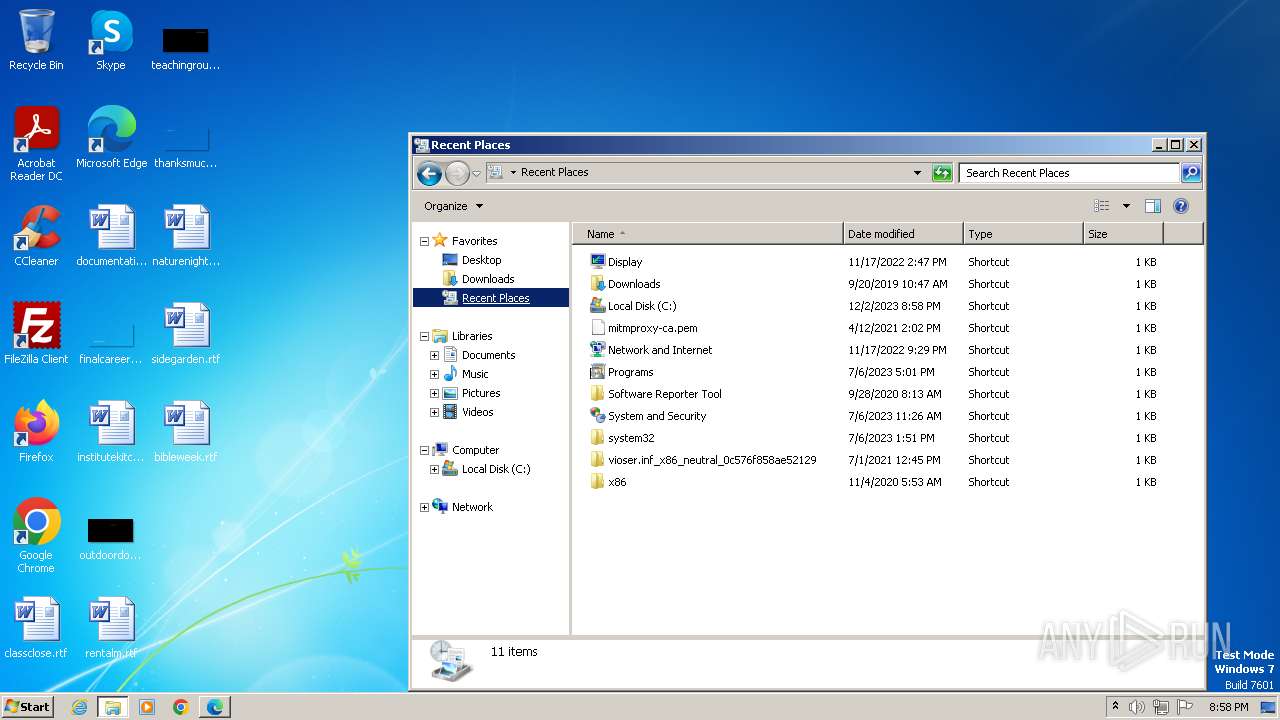Image resolution: width=1280 pixels, height=720 pixels.
Task: Expand Local Disk (C:) tree node
Action: (434, 469)
